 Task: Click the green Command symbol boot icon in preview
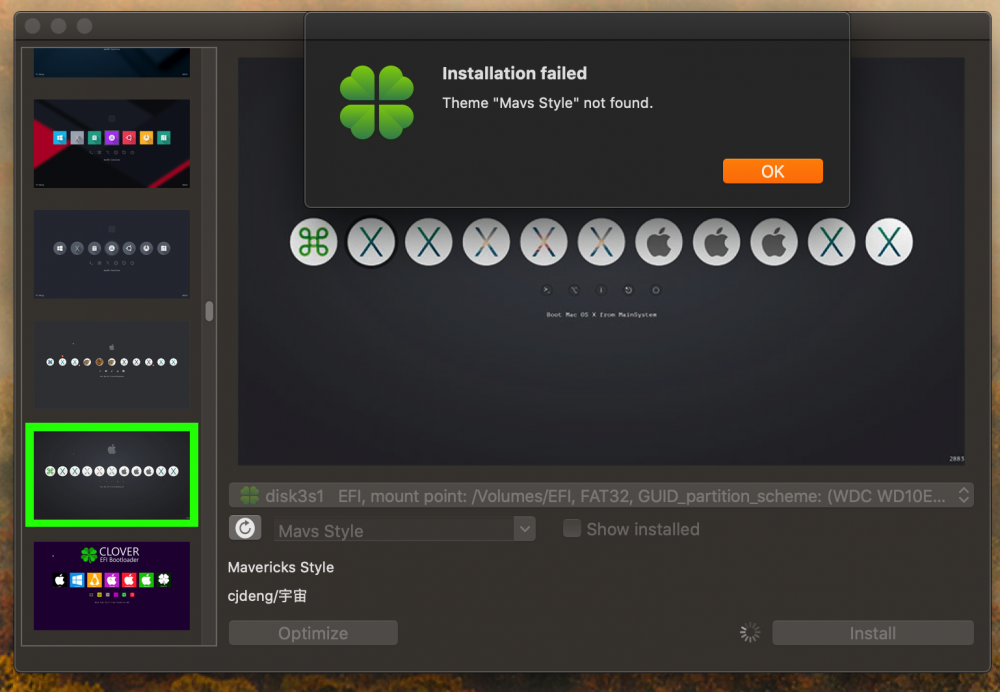313,242
